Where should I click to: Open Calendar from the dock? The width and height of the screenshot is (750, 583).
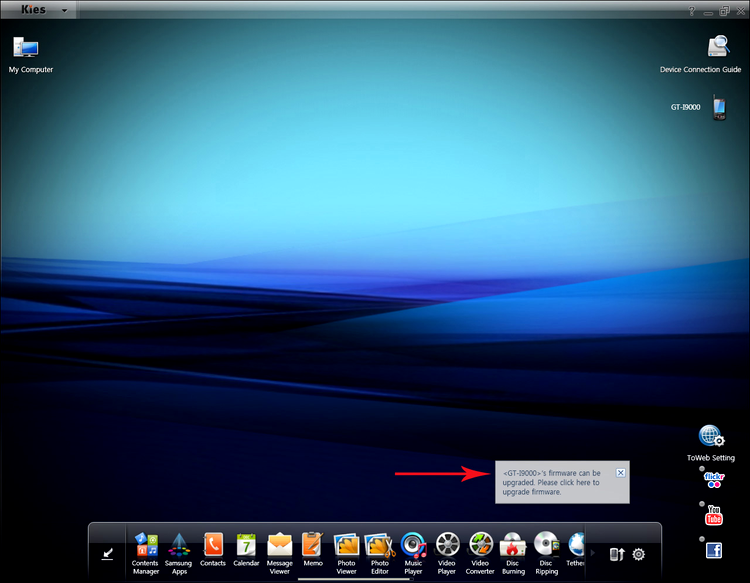pos(246,545)
